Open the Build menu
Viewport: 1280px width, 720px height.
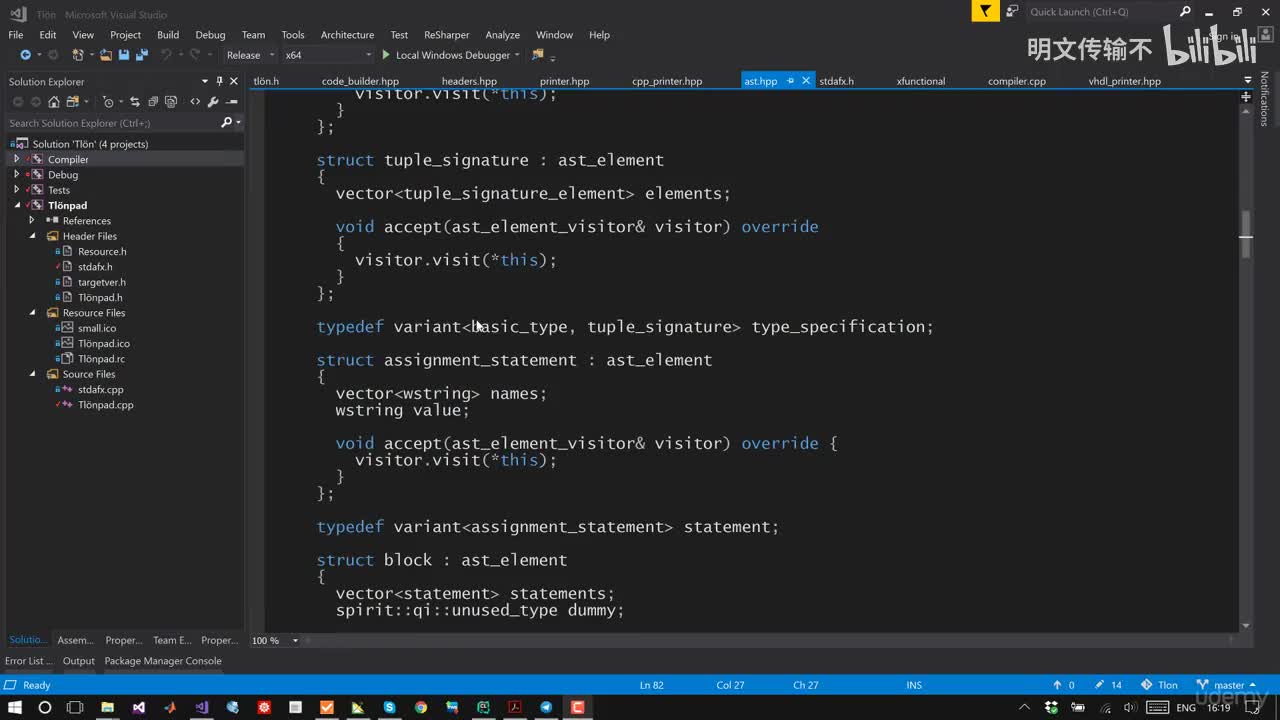click(x=168, y=34)
